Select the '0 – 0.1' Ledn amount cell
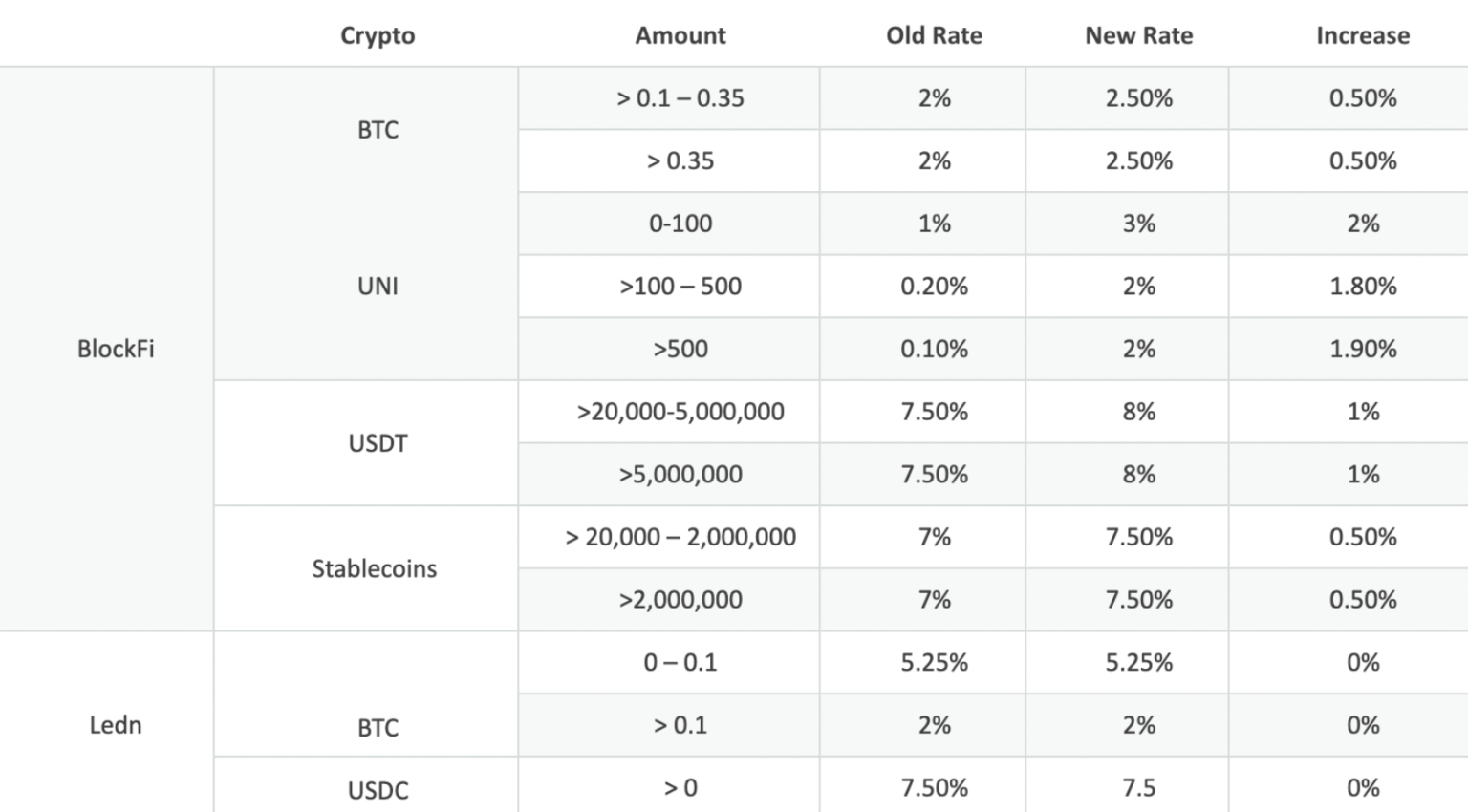Image resolution: width=1468 pixels, height=812 pixels. point(680,662)
